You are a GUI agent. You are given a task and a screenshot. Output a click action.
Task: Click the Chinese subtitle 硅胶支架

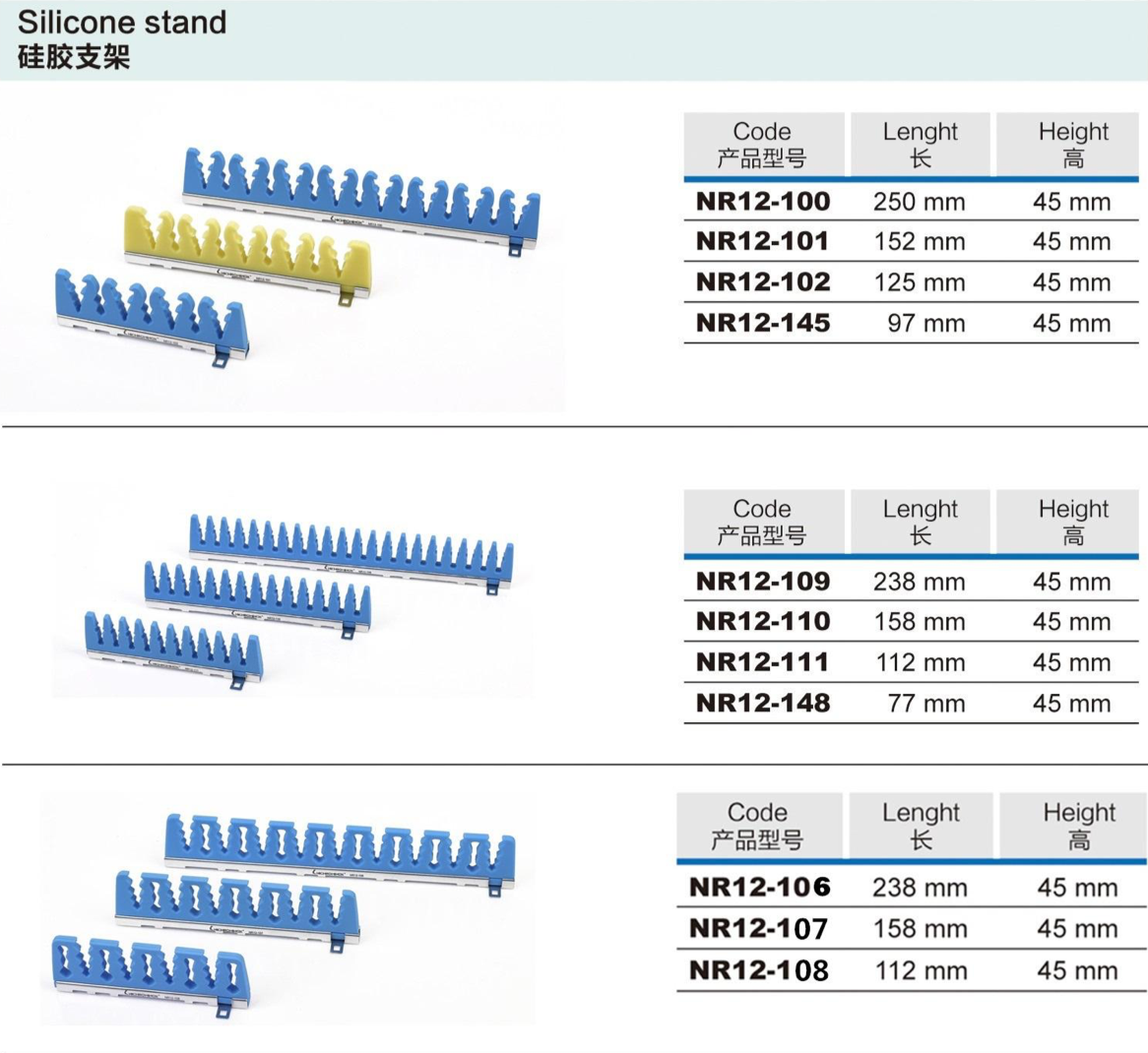click(x=74, y=57)
